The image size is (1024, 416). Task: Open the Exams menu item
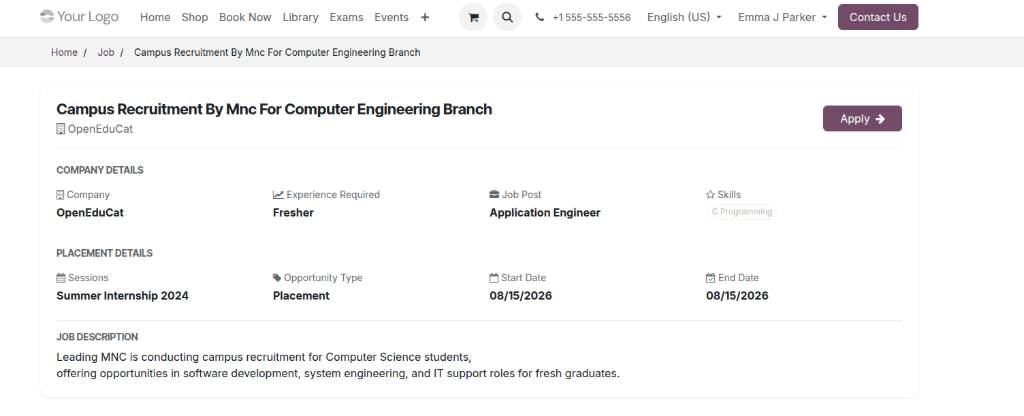(x=346, y=18)
